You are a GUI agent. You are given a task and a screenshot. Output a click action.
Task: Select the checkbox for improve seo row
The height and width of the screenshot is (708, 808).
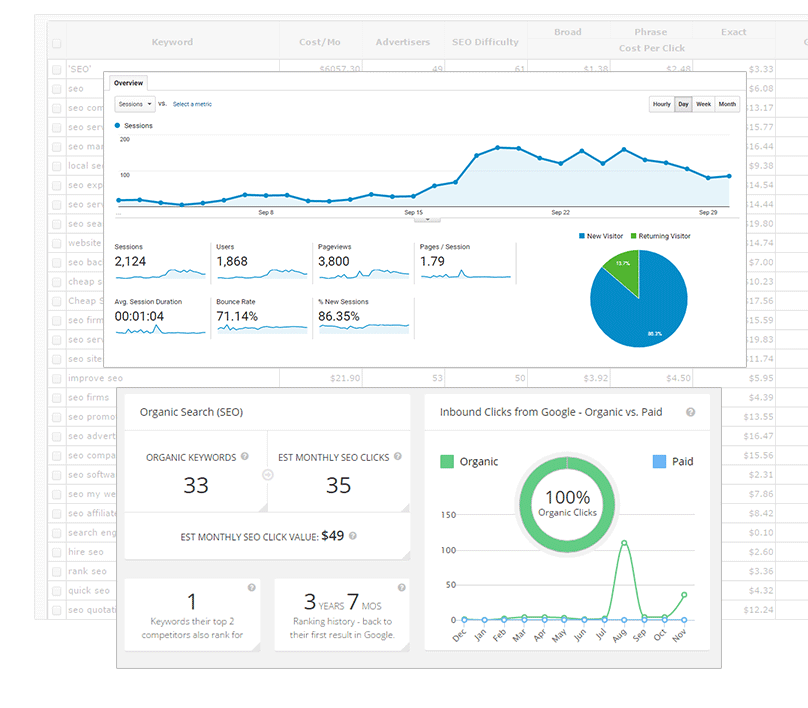point(56,379)
